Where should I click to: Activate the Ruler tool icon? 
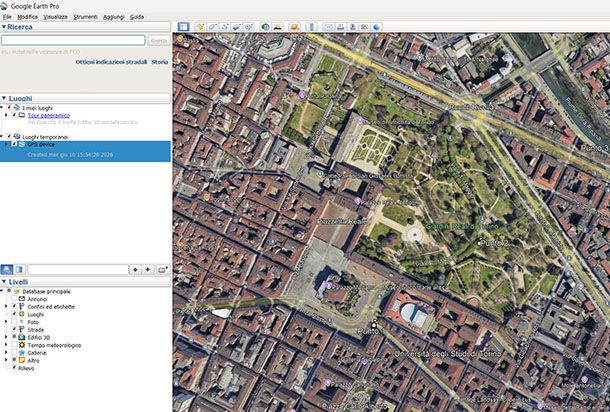[x=311, y=26]
